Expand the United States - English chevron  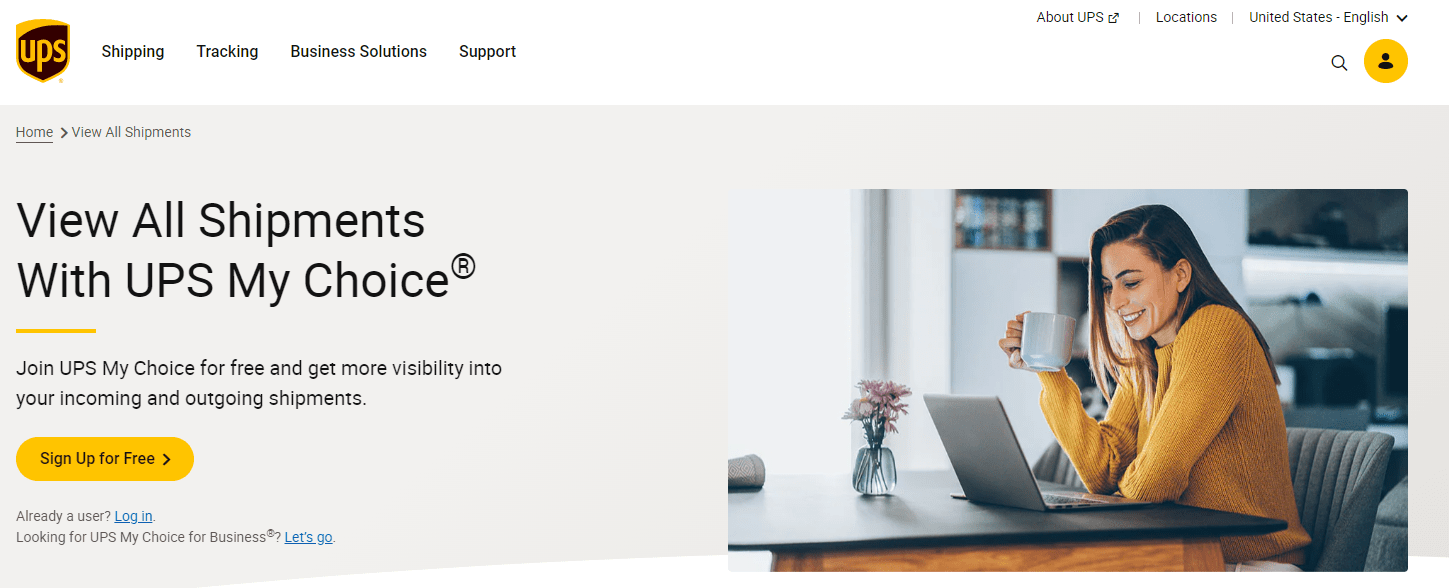coord(1402,18)
